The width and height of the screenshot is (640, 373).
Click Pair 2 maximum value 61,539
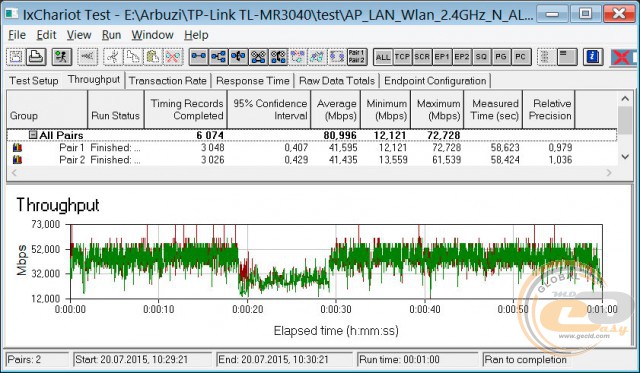[x=447, y=160]
